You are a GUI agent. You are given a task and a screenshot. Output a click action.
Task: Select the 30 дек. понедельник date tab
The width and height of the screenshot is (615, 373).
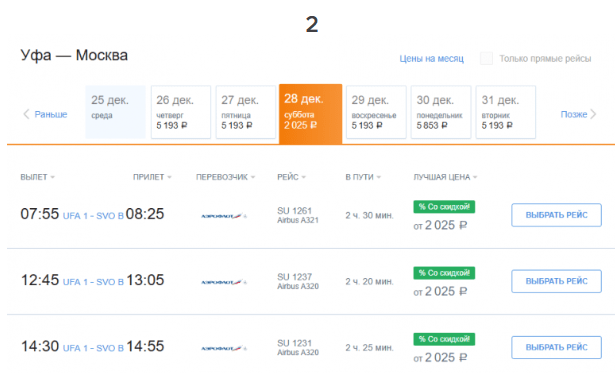click(441, 112)
